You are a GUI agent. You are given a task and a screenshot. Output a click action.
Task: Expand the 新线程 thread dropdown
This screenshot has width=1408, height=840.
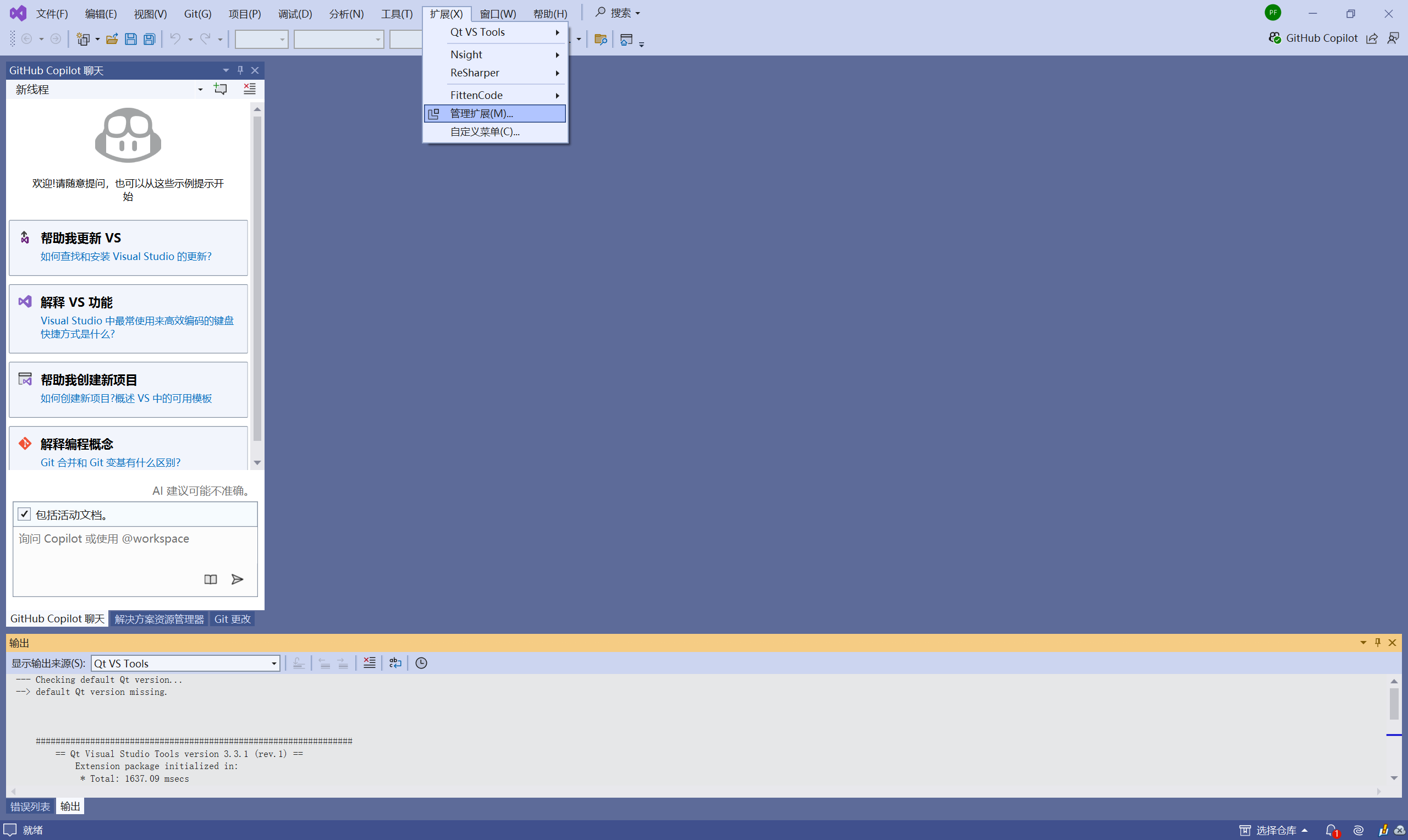(x=200, y=90)
